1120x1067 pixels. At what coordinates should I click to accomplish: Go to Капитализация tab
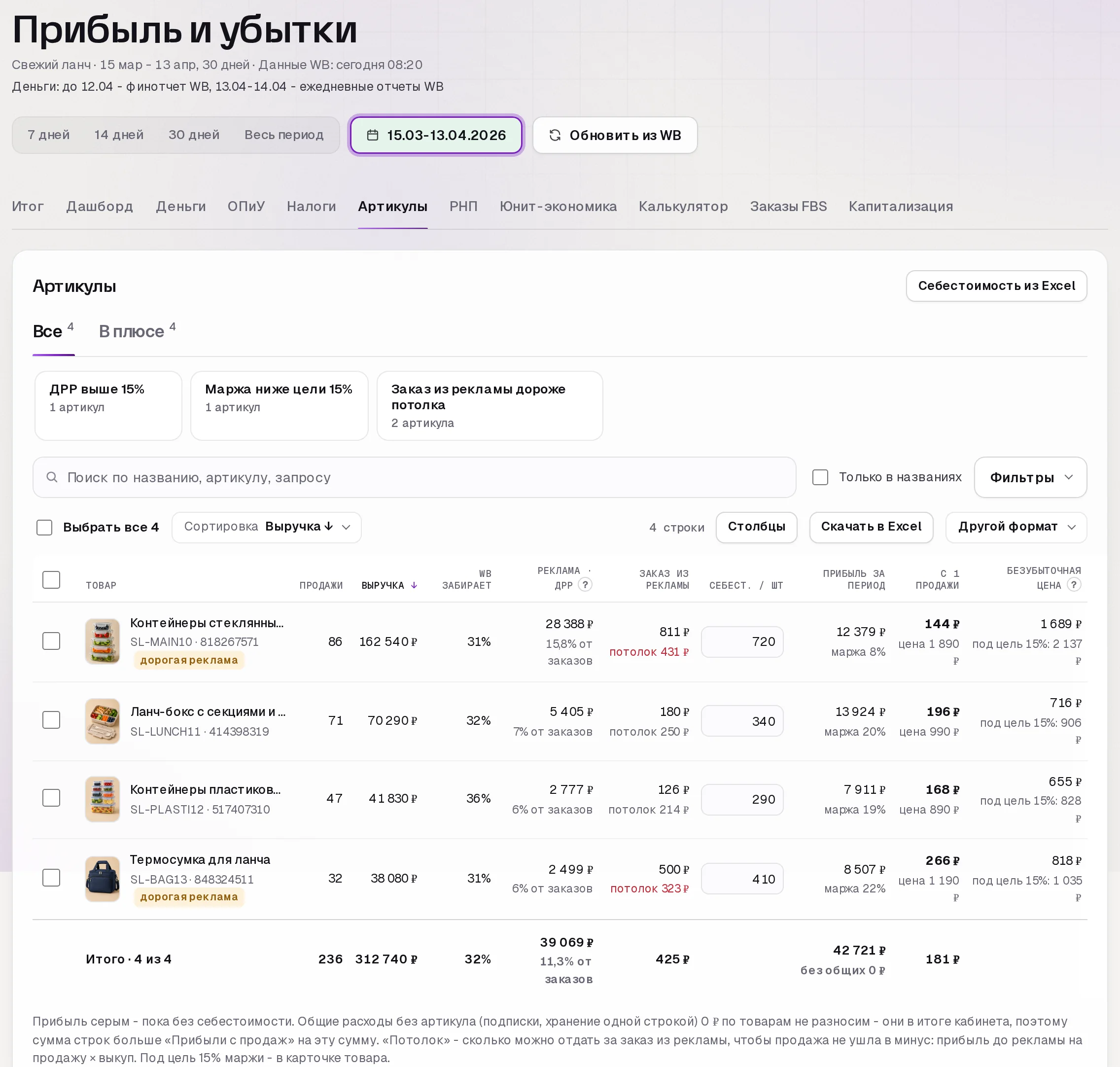pos(901,207)
